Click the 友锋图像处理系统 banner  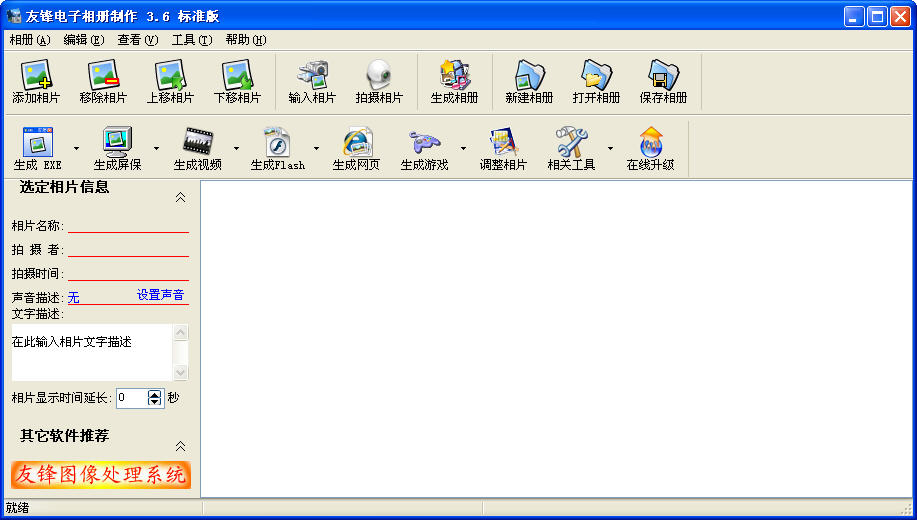click(101, 475)
